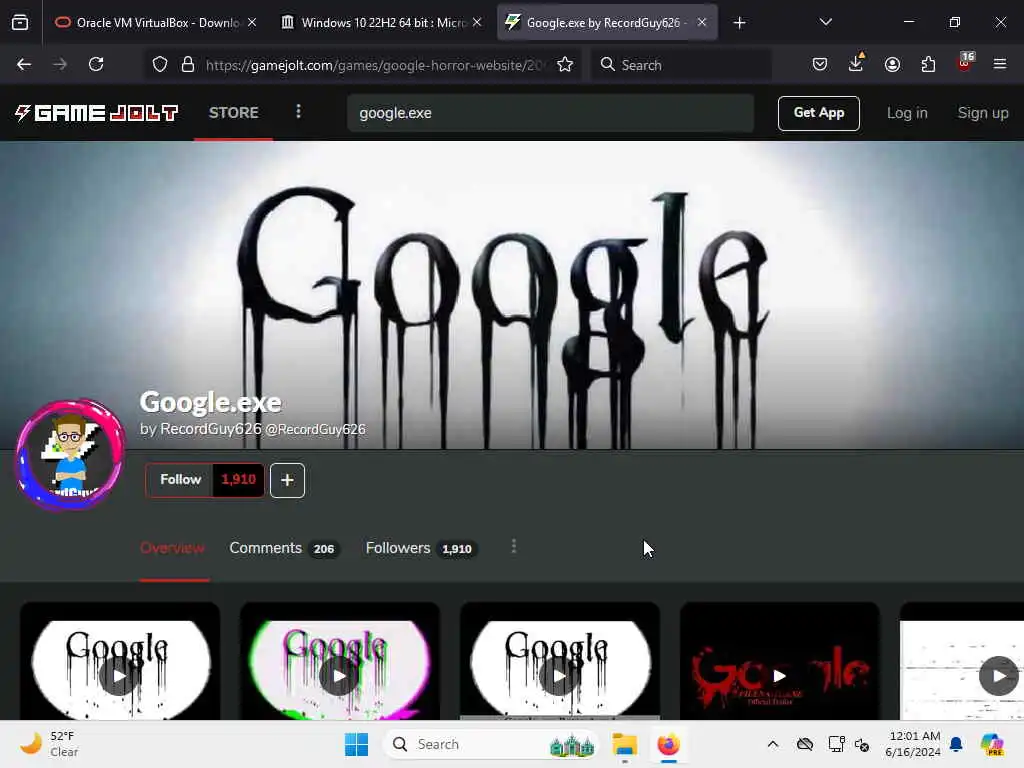Show hidden system tray icons
This screenshot has height=768, width=1024.
tap(773, 744)
